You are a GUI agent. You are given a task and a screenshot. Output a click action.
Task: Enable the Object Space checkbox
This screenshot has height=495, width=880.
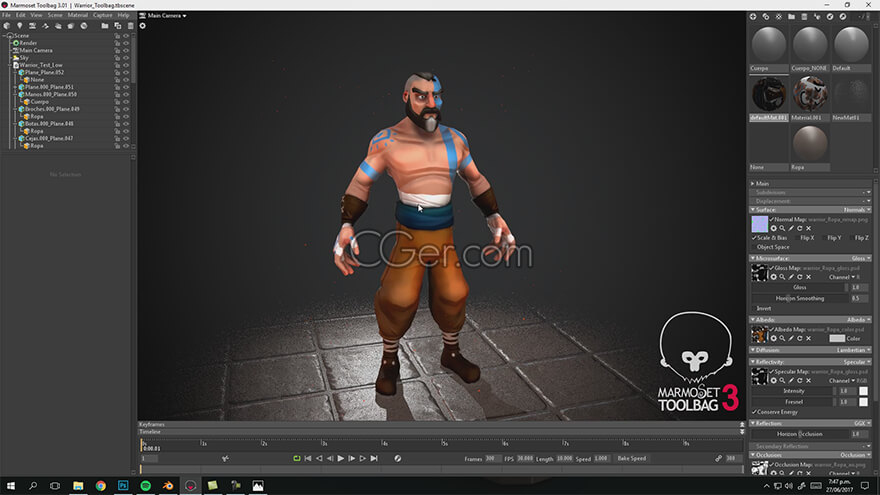[x=754, y=247]
